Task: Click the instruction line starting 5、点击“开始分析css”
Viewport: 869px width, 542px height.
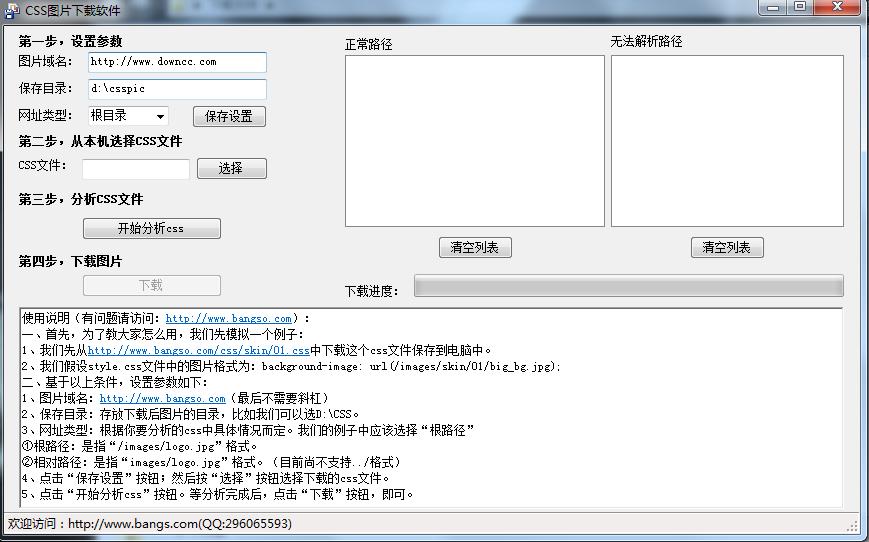Action: click(218, 494)
